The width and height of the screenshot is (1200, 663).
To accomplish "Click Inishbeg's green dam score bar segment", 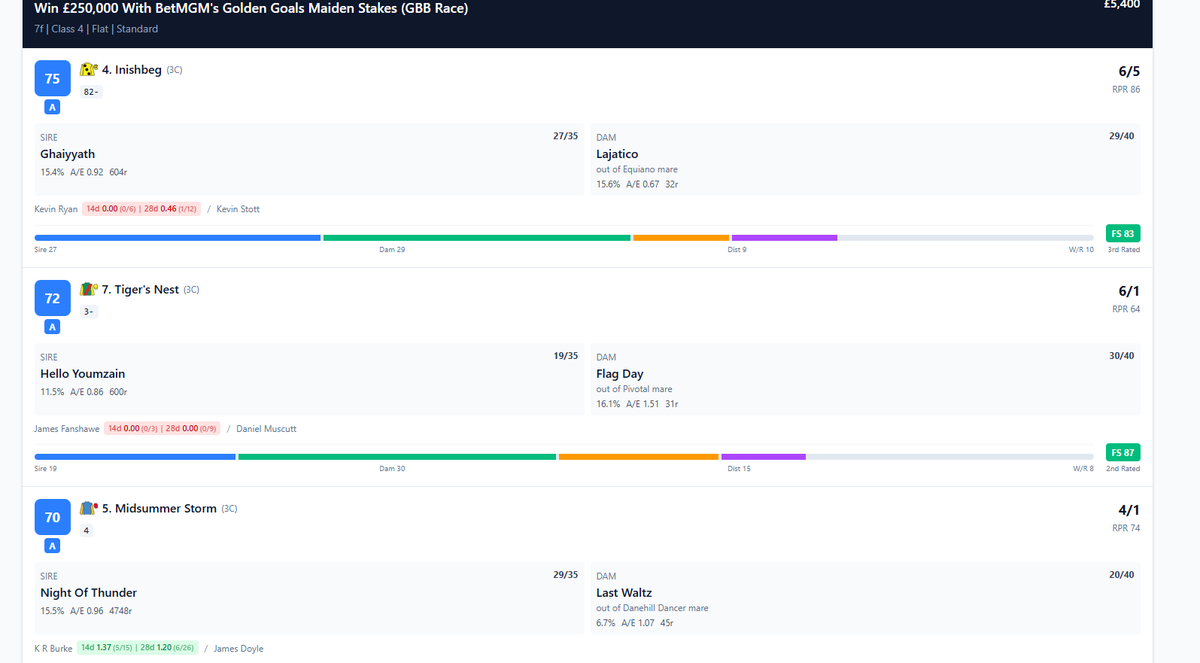I will 477,238.
